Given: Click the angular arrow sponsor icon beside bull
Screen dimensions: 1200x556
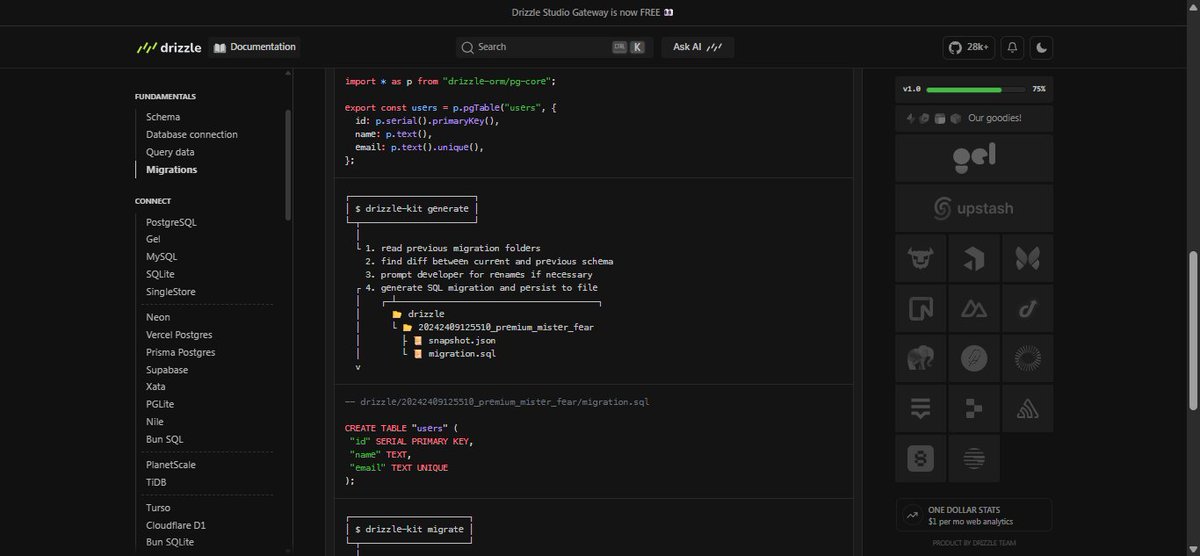Looking at the screenshot, I should pyautogui.click(x=974, y=259).
